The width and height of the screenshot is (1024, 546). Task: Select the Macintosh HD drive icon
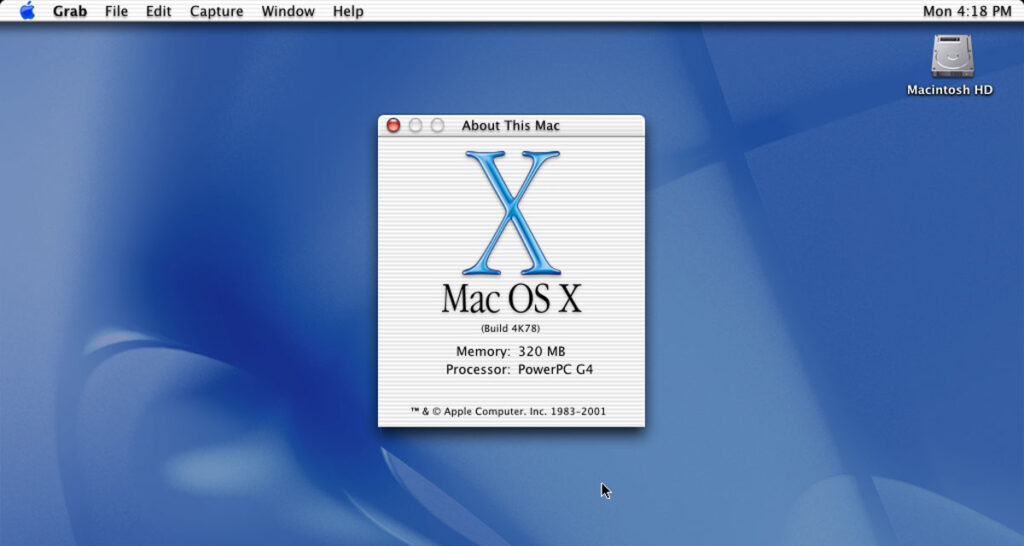pos(952,56)
